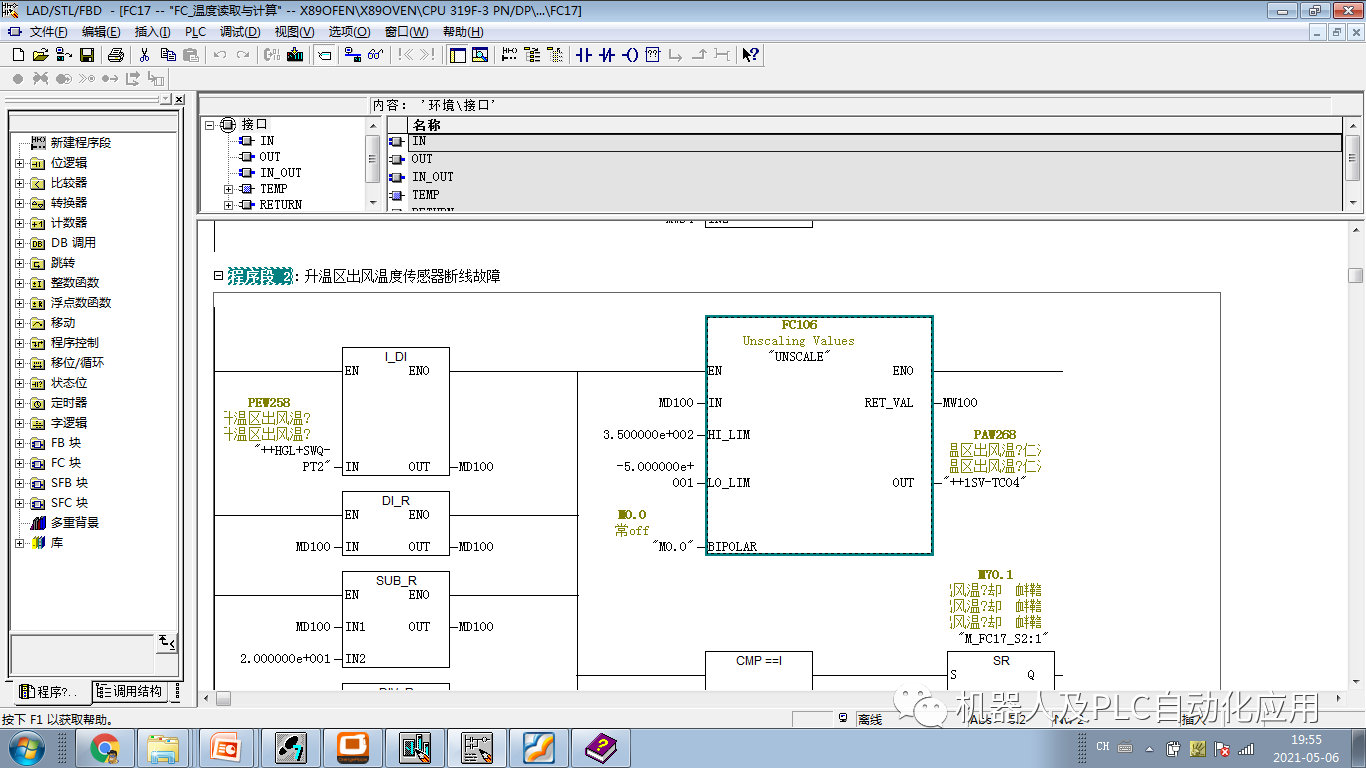Click the MD100 IN operand of FC106

click(676, 403)
